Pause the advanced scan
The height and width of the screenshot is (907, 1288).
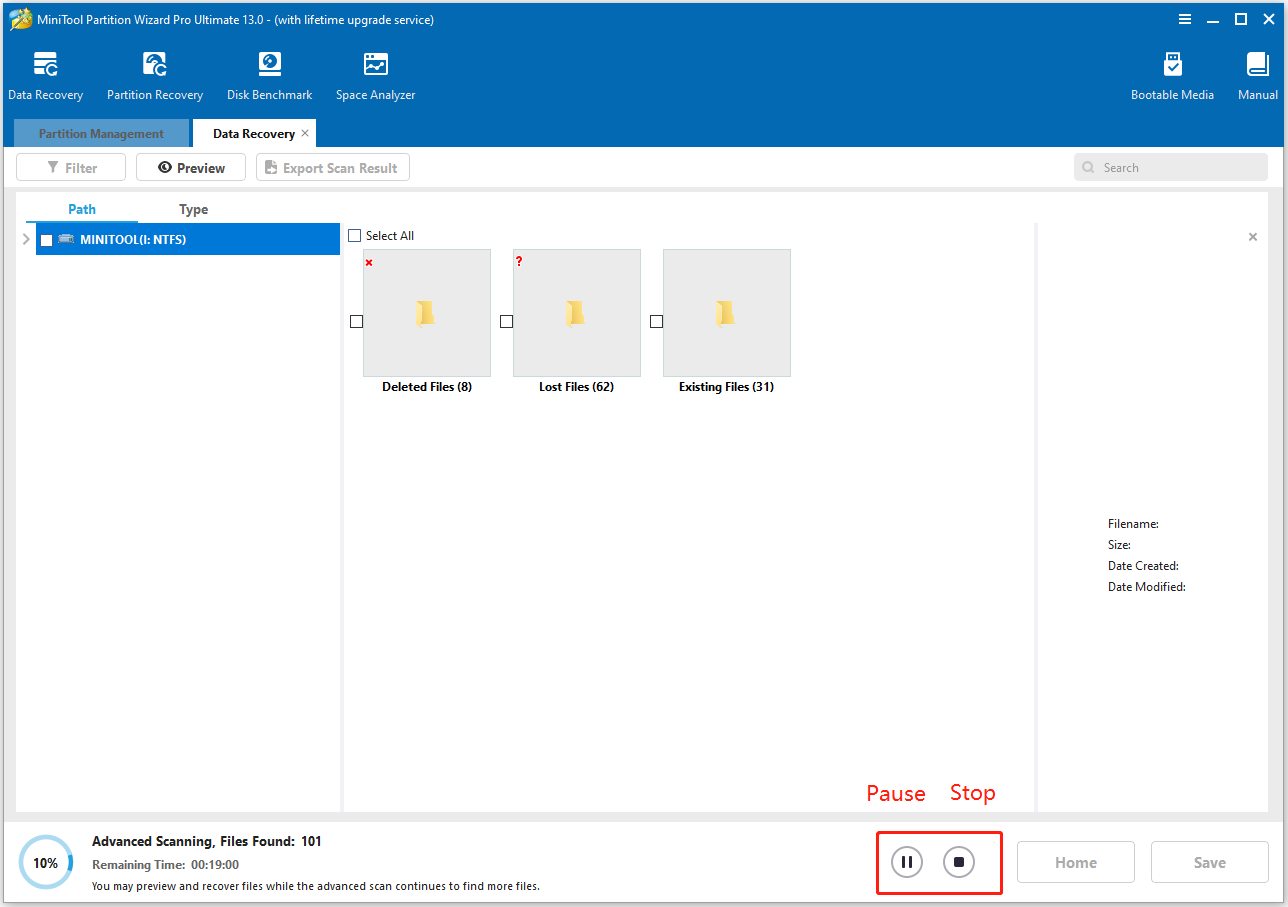[x=905, y=861]
